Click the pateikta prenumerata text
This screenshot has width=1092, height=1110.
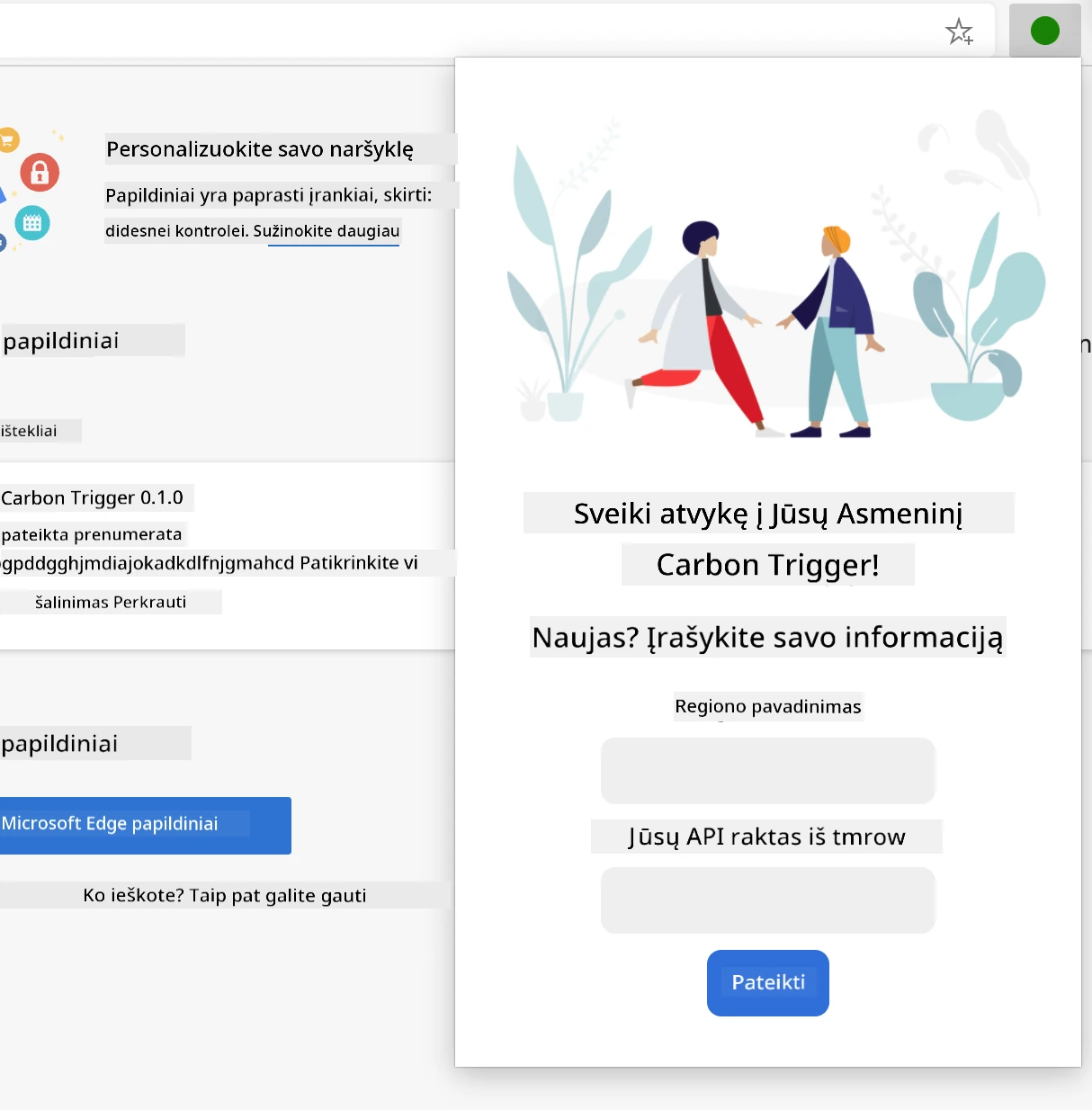tap(92, 534)
